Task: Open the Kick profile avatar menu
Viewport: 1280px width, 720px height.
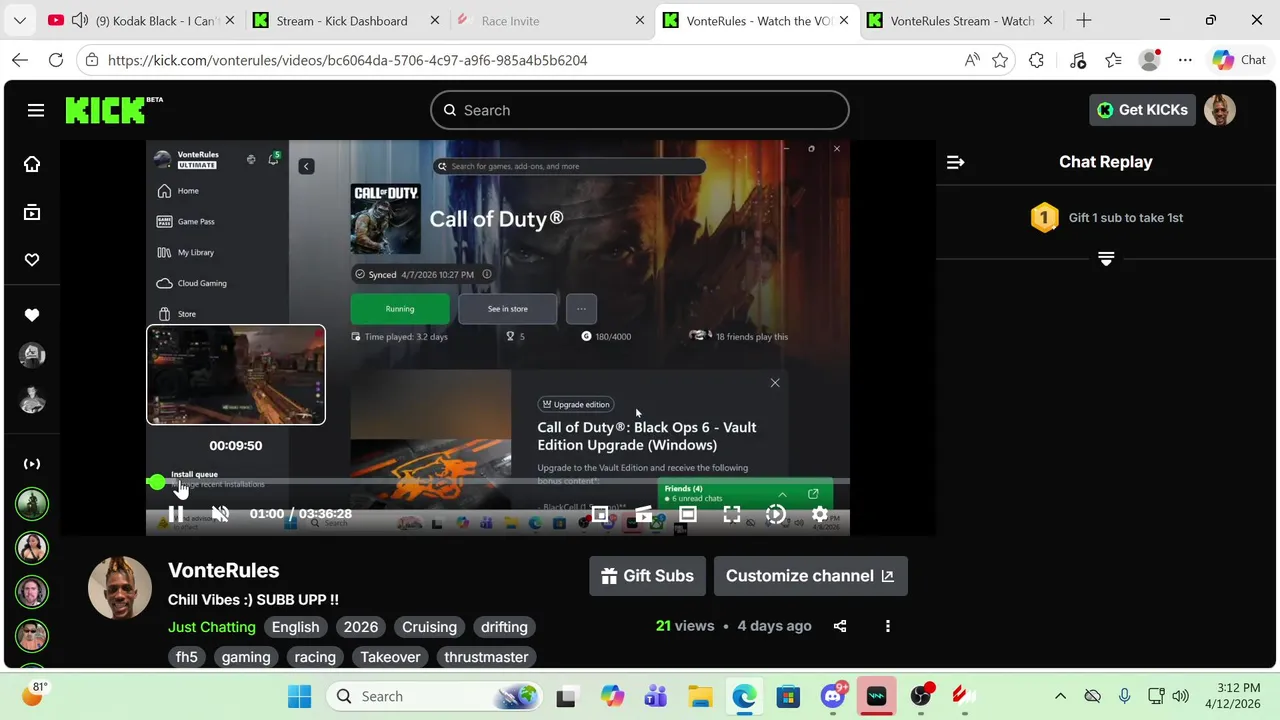Action: (1220, 110)
